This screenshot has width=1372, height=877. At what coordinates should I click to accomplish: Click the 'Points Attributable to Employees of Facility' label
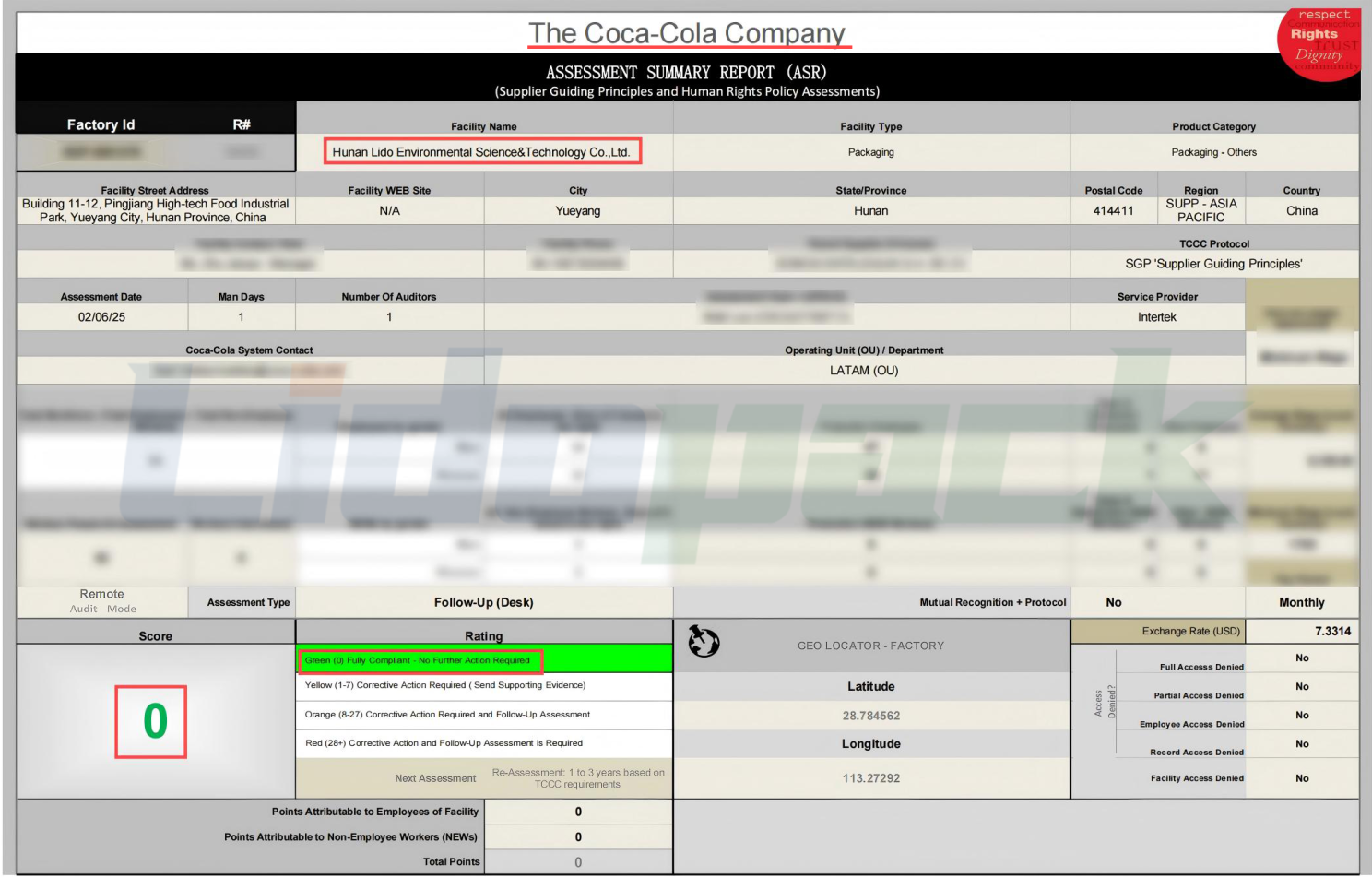(x=374, y=812)
